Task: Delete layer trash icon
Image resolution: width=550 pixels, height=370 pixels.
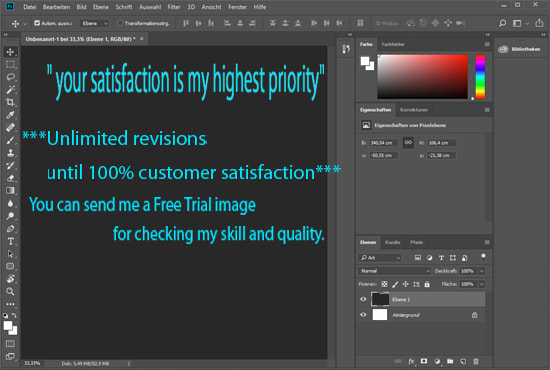Action: (476, 361)
